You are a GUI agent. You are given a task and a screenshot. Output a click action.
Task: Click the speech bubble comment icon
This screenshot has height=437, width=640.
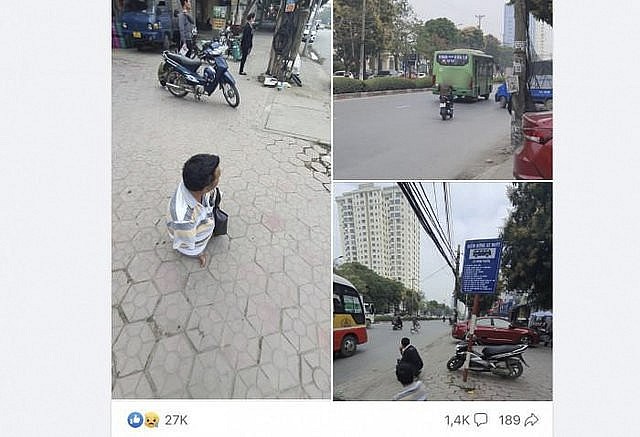(481, 420)
